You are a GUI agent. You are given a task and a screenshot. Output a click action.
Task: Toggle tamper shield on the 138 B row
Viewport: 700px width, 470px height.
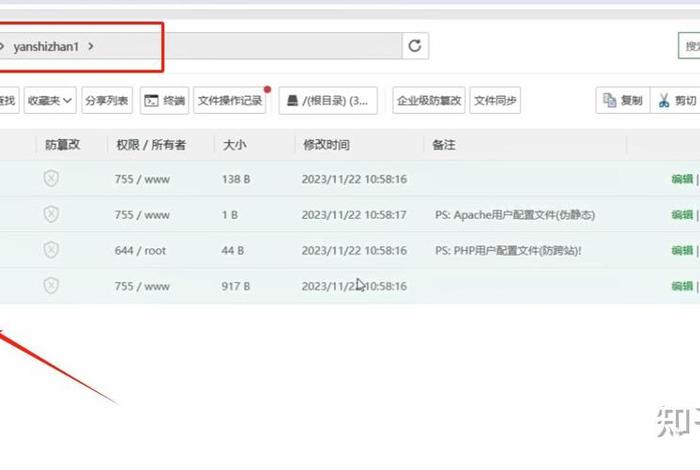[x=51, y=179]
